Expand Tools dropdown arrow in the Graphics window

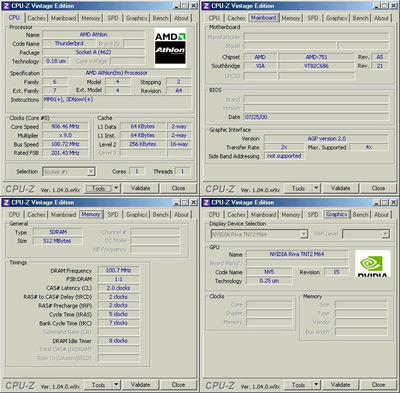(316, 385)
